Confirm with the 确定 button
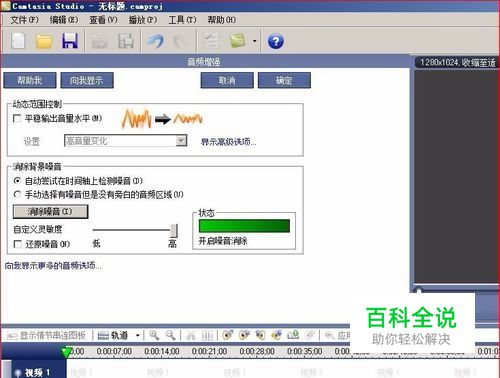The width and height of the screenshot is (500, 378). tap(284, 80)
